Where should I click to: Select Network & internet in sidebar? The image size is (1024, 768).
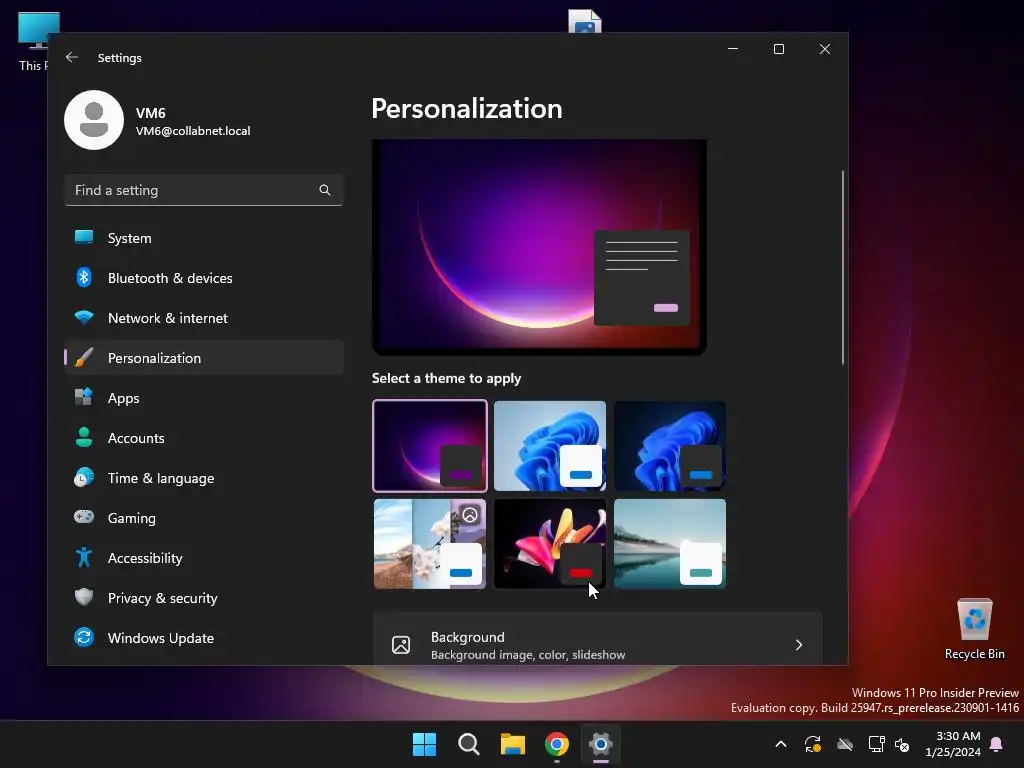click(204, 318)
